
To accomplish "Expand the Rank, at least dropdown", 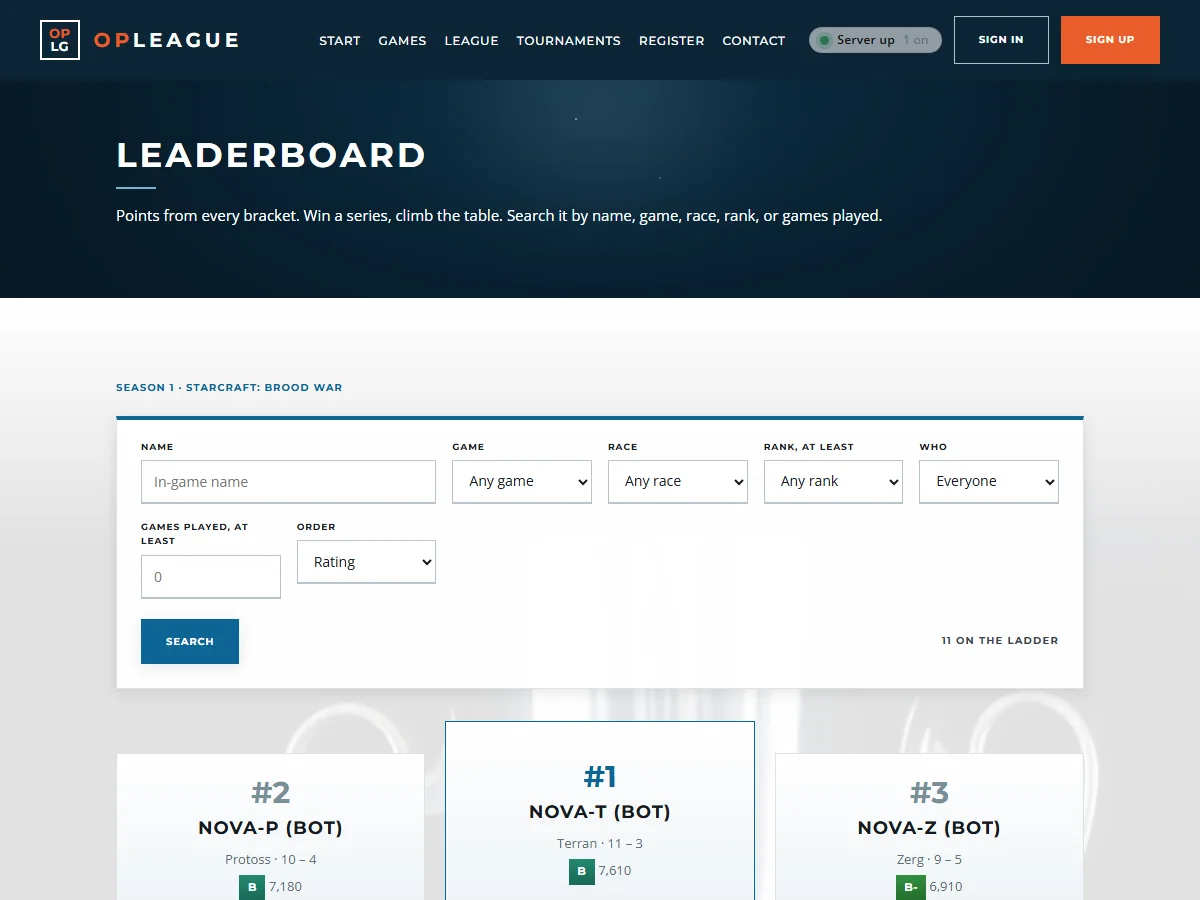I will 834,481.
